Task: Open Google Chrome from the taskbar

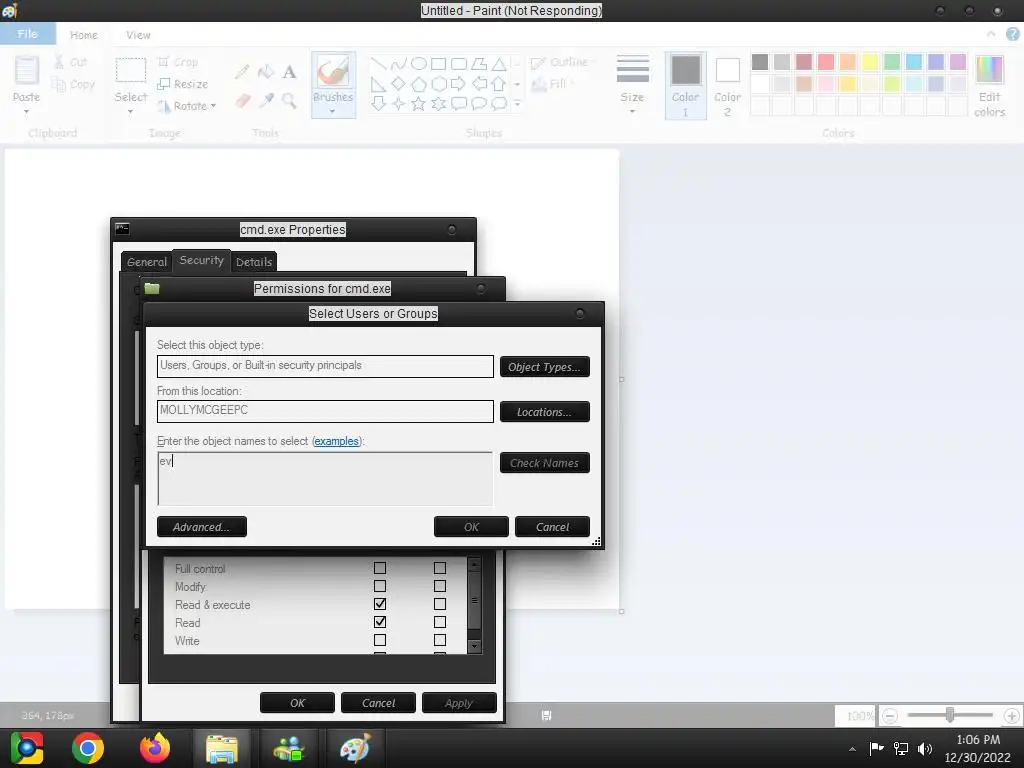Action: 88,748
